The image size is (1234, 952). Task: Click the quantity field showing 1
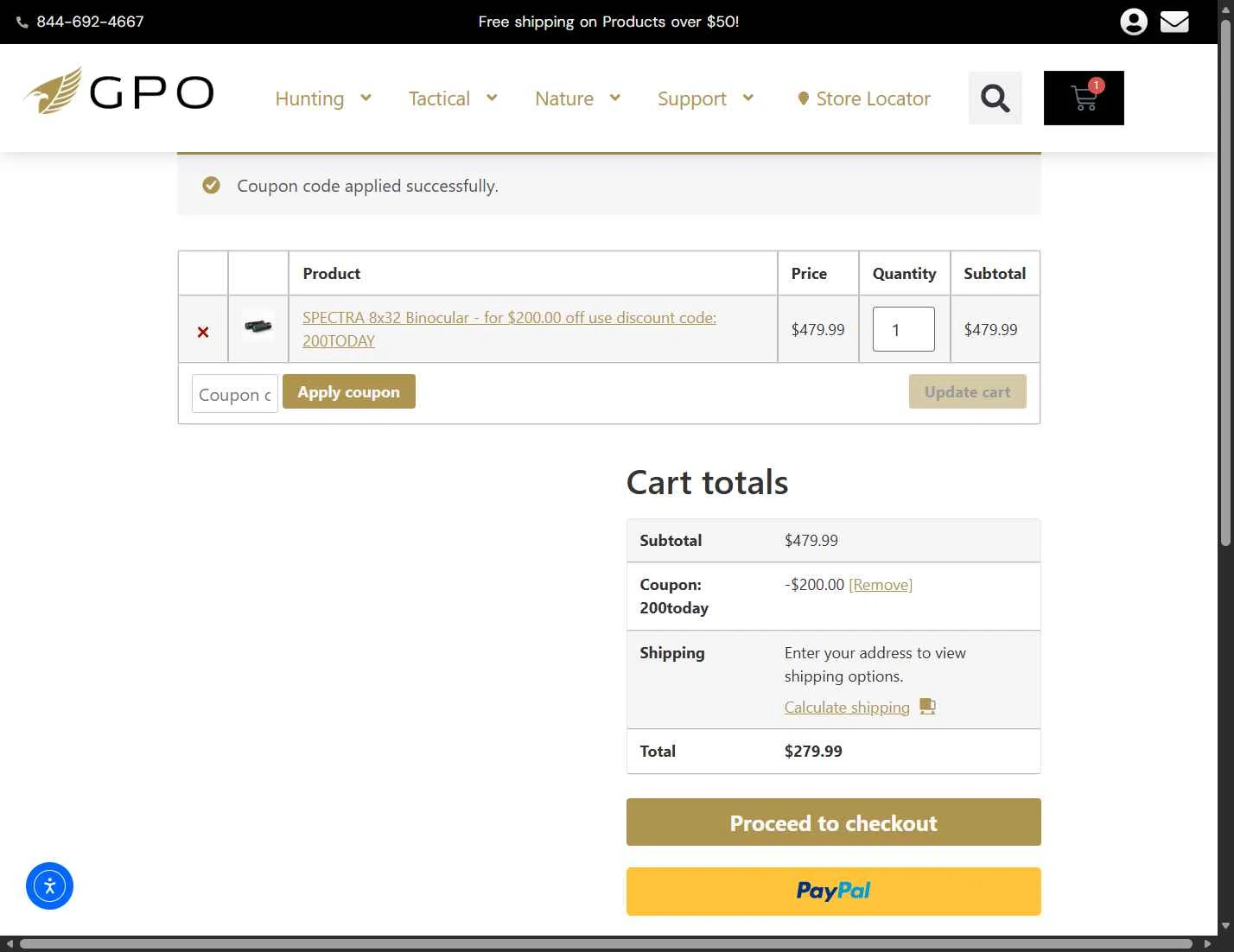pyautogui.click(x=904, y=329)
